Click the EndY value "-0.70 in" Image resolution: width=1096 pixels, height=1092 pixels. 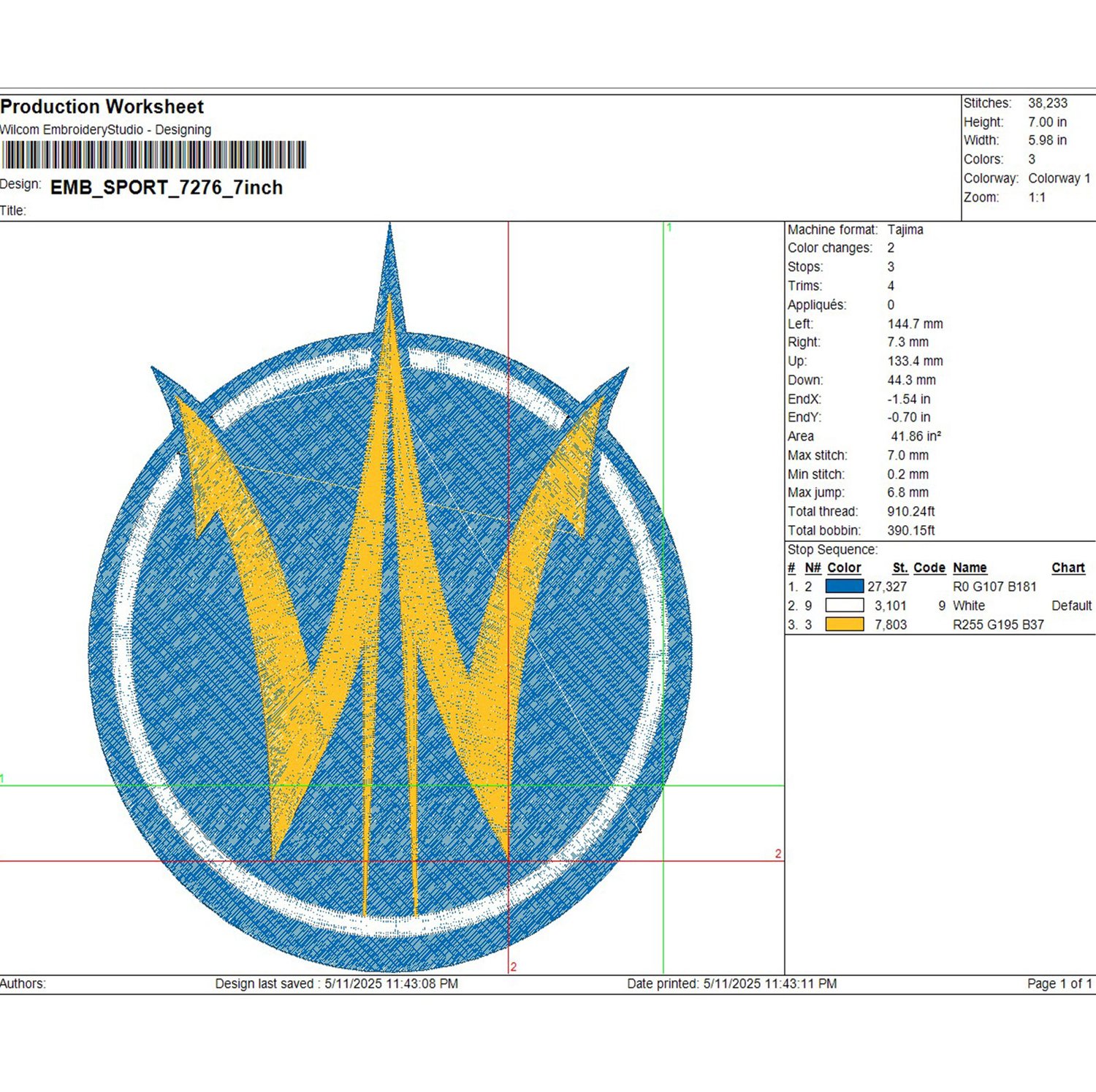click(909, 417)
